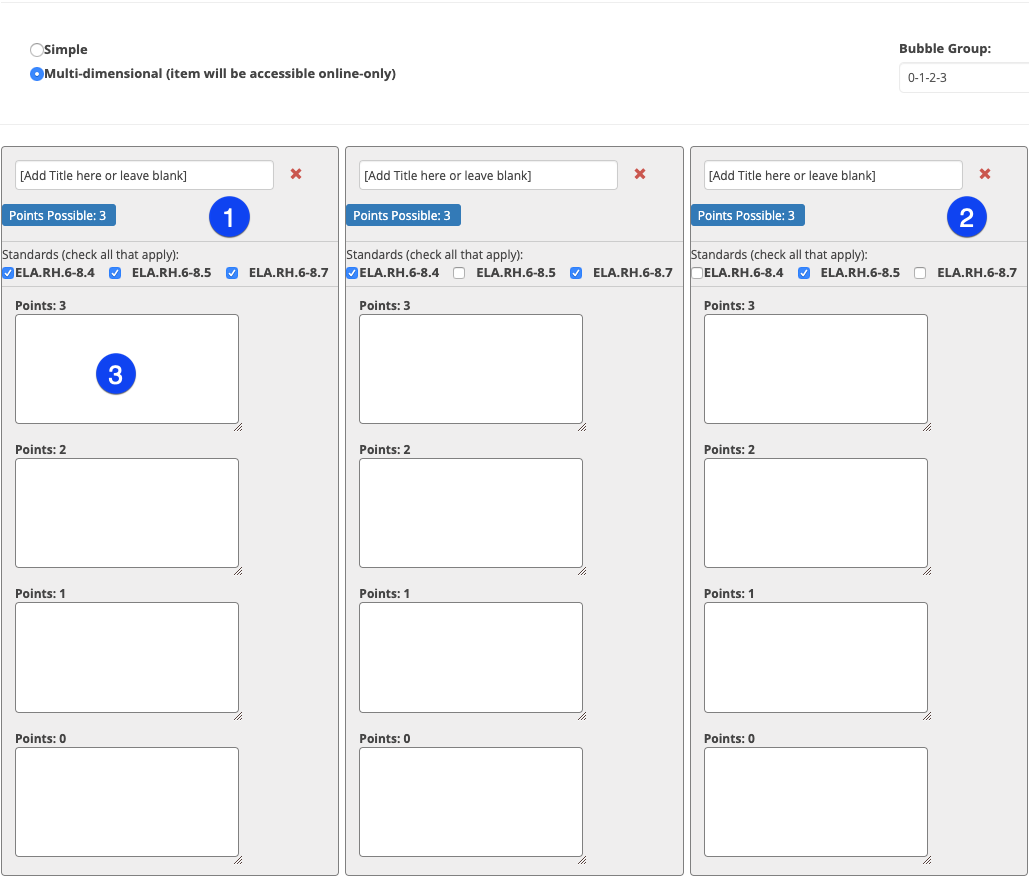1029x876 pixels.
Task: Click first dimension's 'Standards (check all that apply):' text
Action: point(91,255)
